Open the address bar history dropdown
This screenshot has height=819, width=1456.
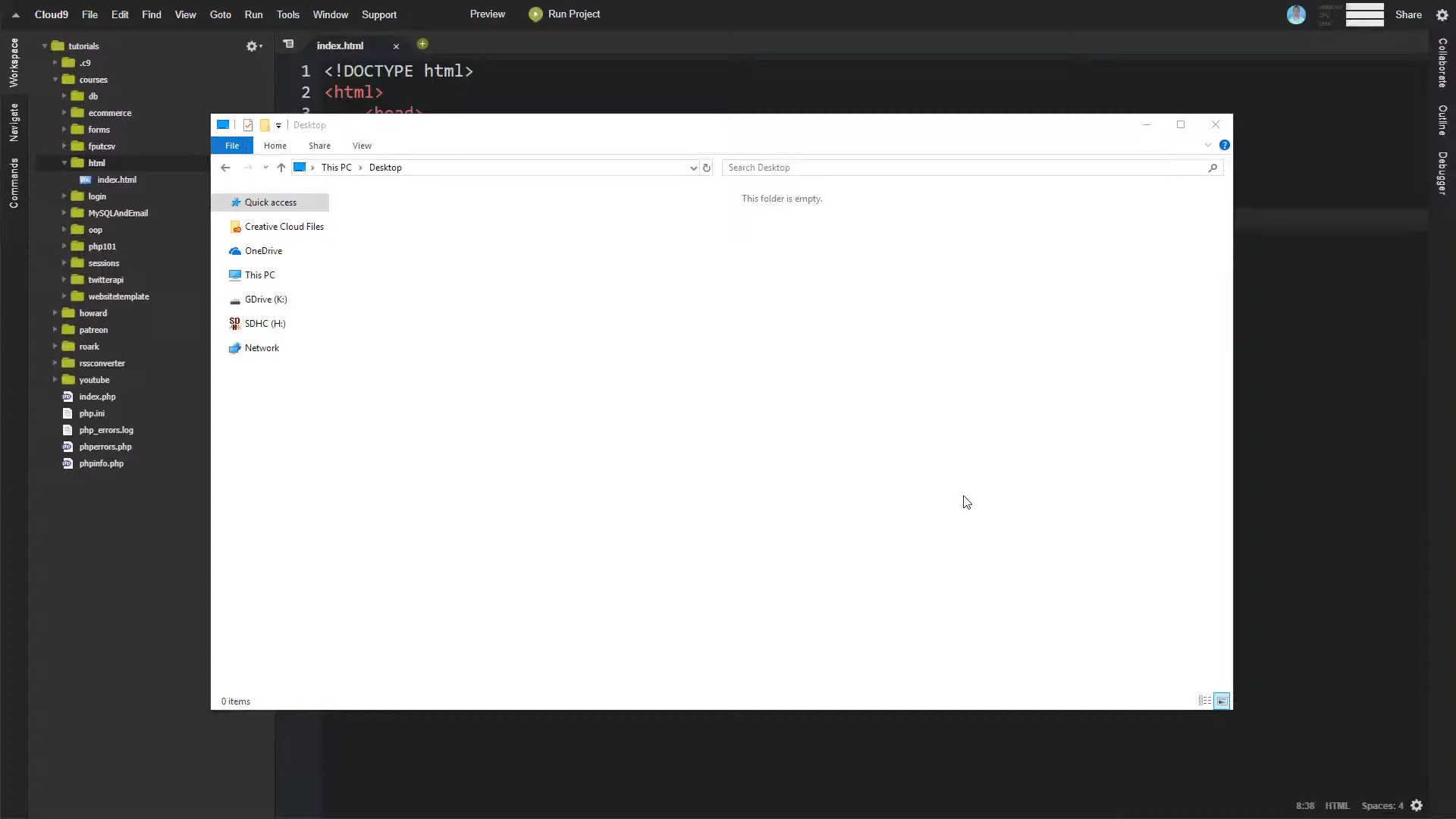coord(693,168)
